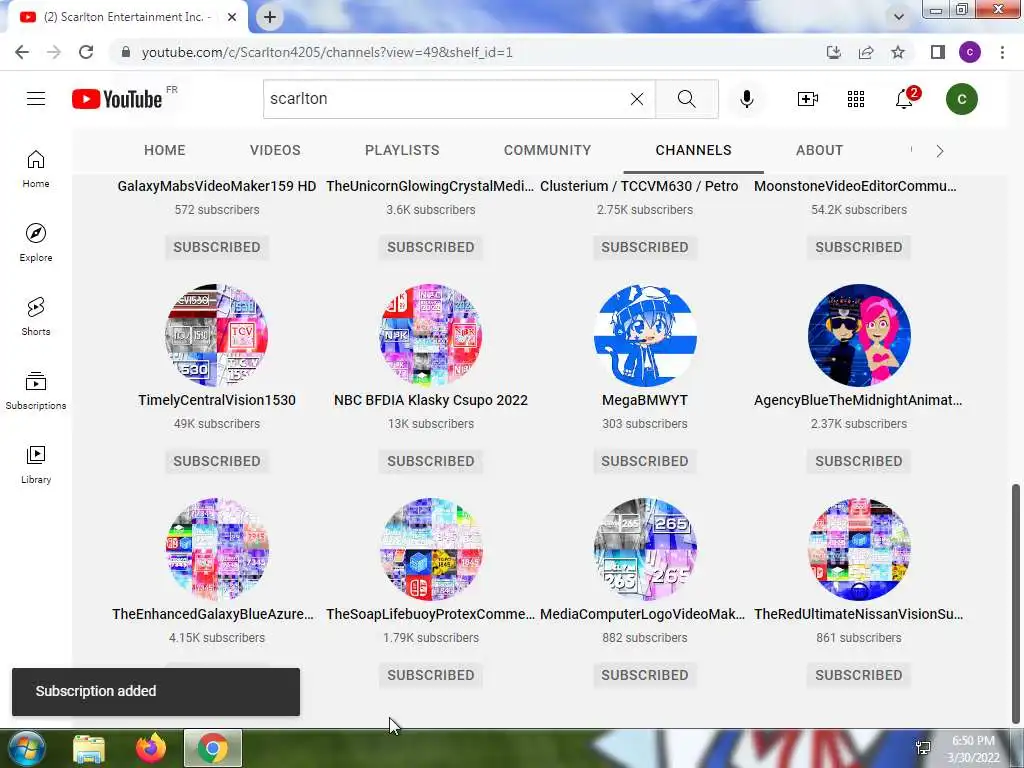Click the search magnifier button
Image resolution: width=1024 pixels, height=768 pixels.
686,99
